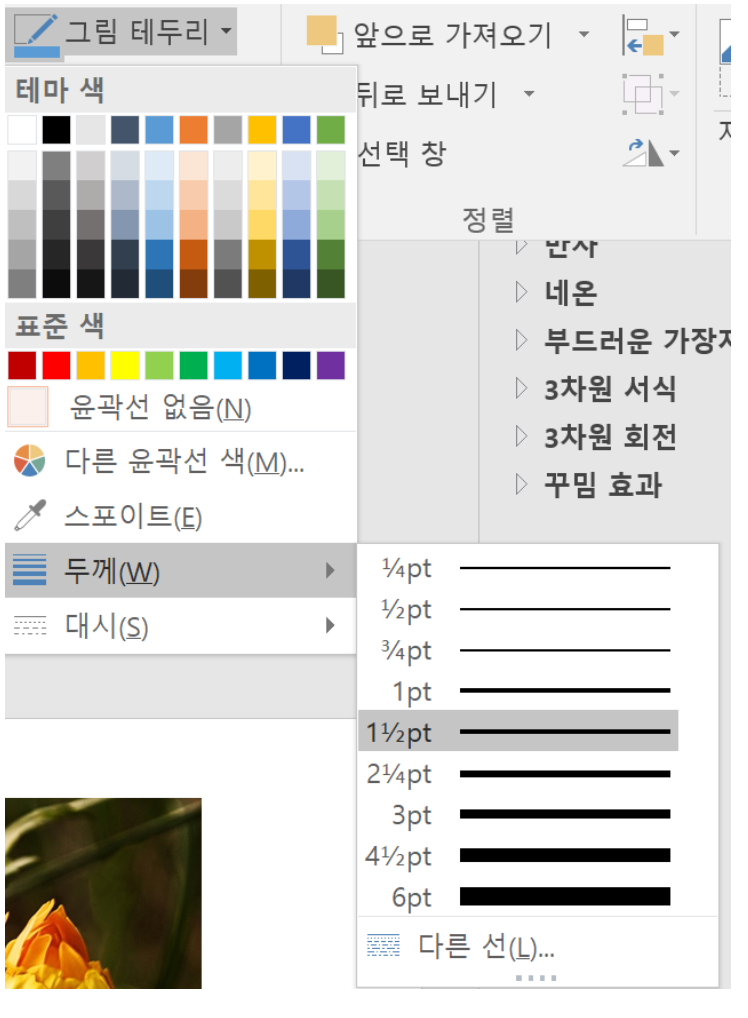Viewport: 748px width, 1018px height.
Task: Click the rotate objects icon
Action: point(643,153)
